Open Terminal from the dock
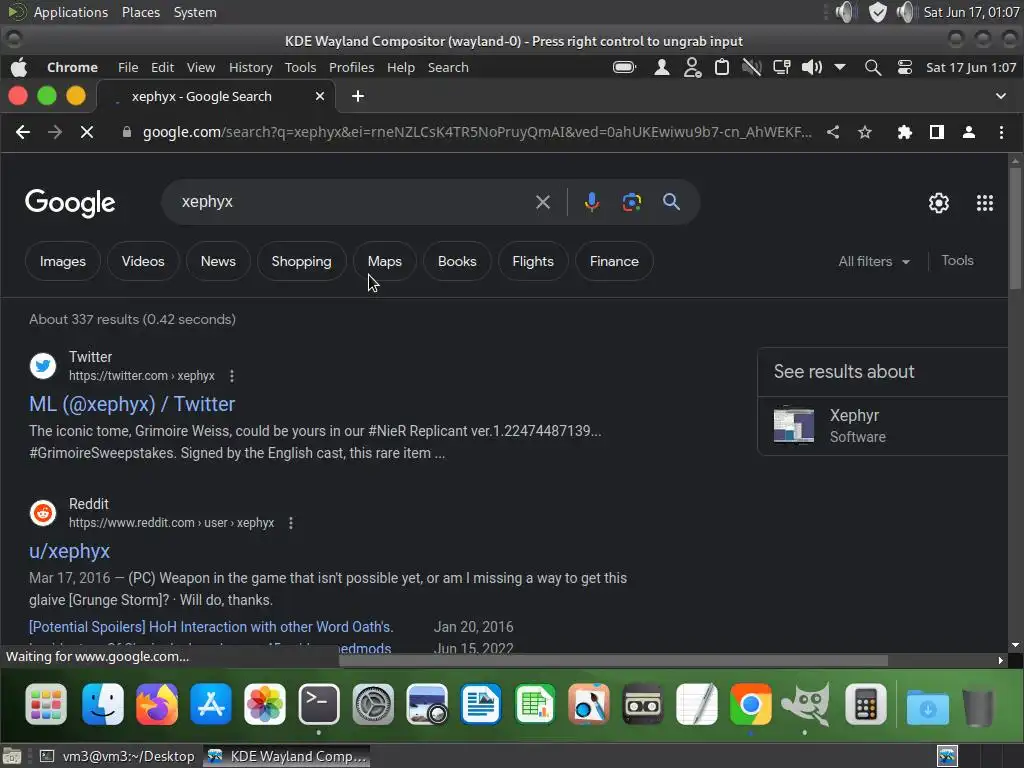 tap(319, 705)
